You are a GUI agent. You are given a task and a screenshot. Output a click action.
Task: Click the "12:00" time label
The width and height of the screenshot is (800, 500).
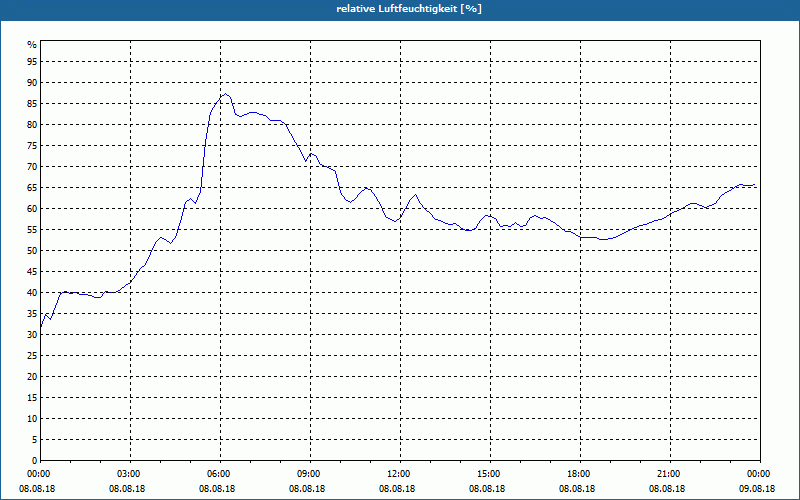tap(401, 474)
